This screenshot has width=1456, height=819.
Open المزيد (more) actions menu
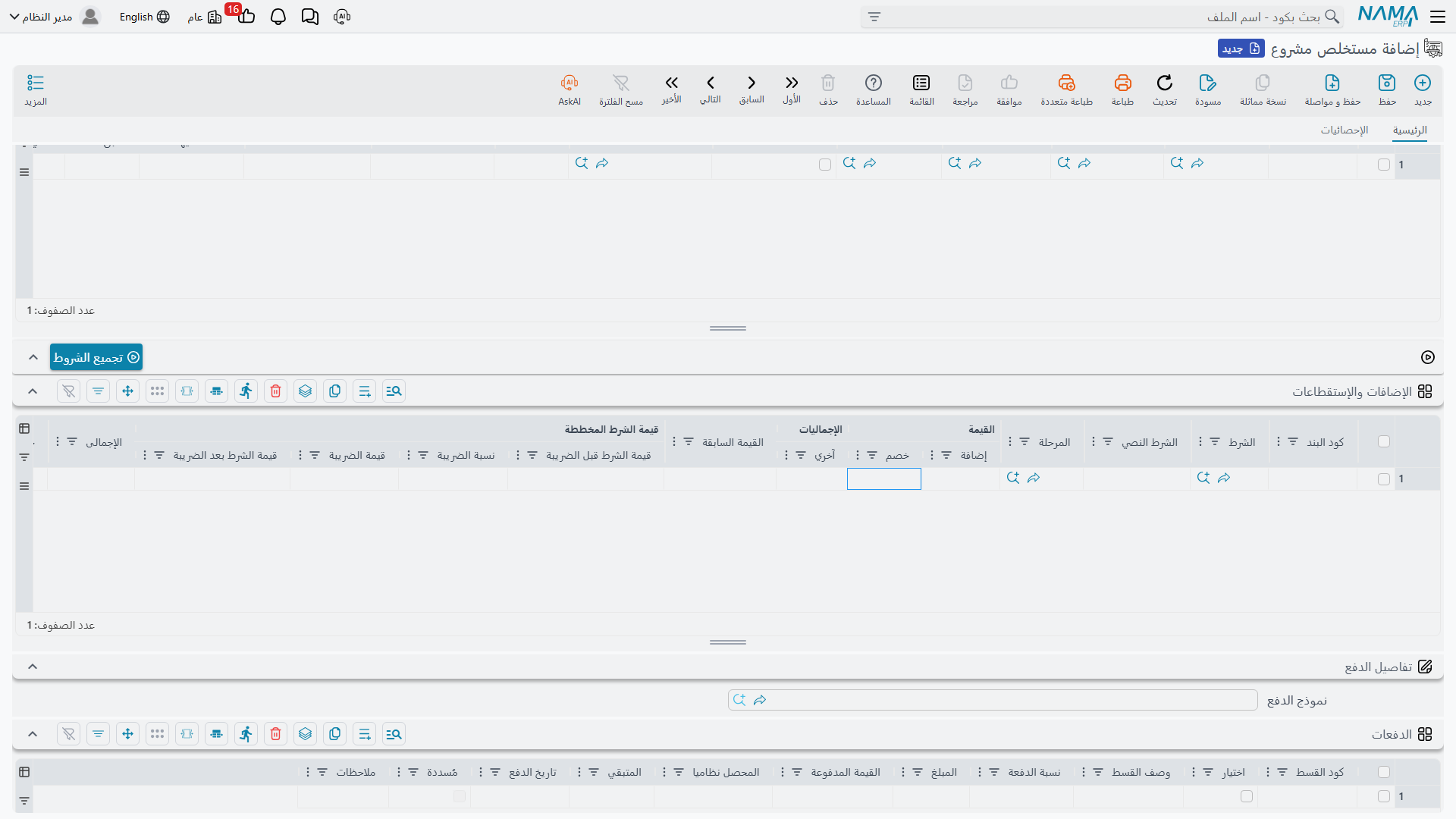click(x=36, y=89)
